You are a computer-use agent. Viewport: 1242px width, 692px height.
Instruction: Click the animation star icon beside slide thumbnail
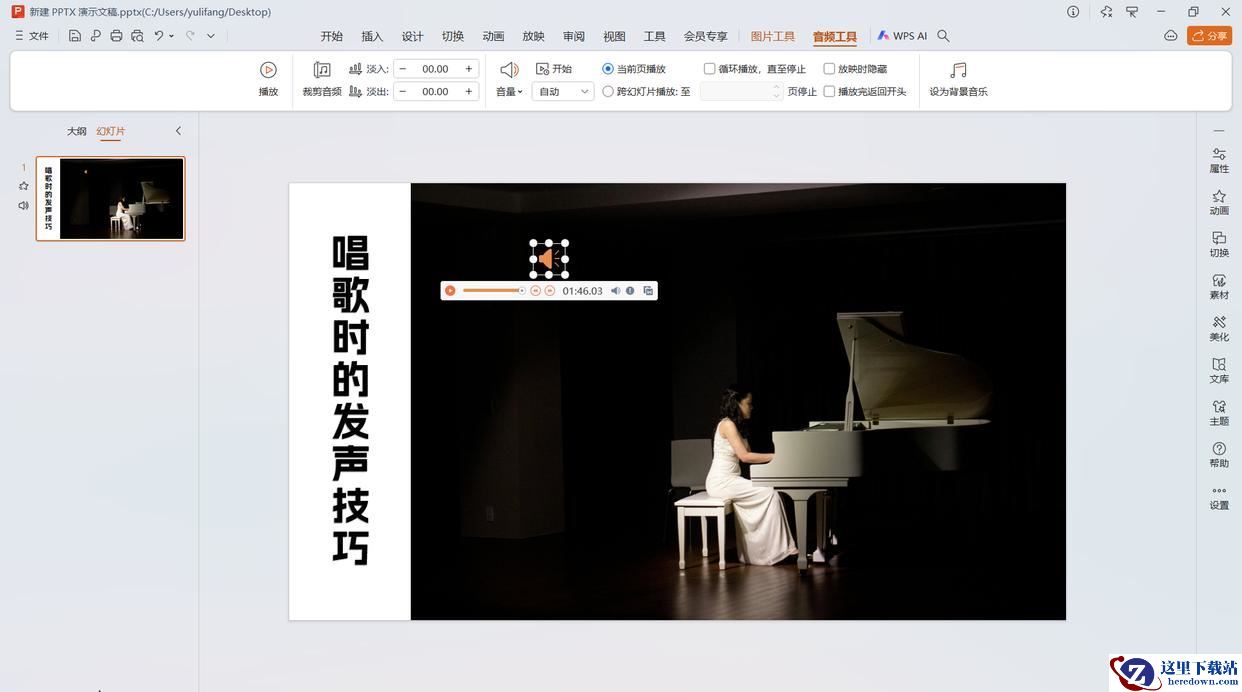pos(24,186)
